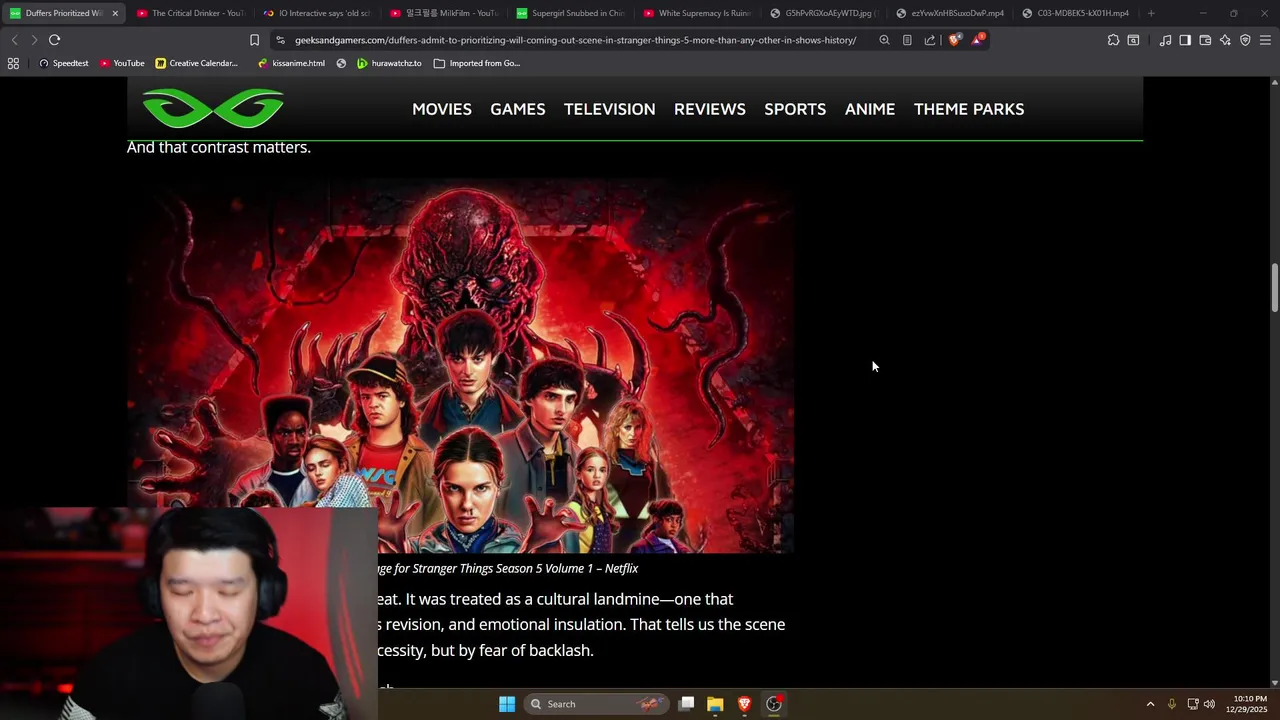Open SPORTS in the site navigation
The width and height of the screenshot is (1280, 720).
[795, 109]
